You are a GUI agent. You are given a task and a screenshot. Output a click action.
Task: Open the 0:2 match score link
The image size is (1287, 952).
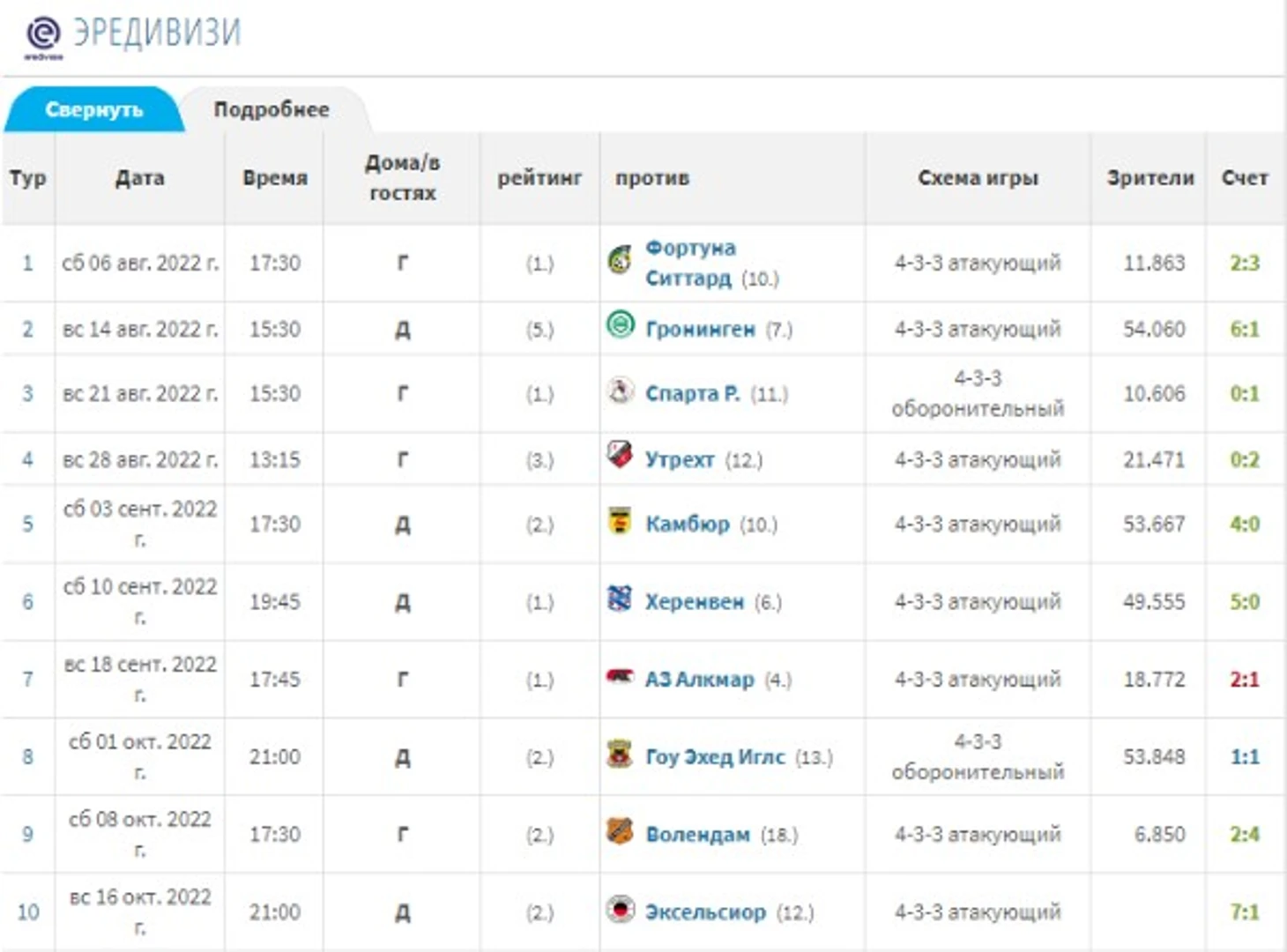pyautogui.click(x=1245, y=459)
